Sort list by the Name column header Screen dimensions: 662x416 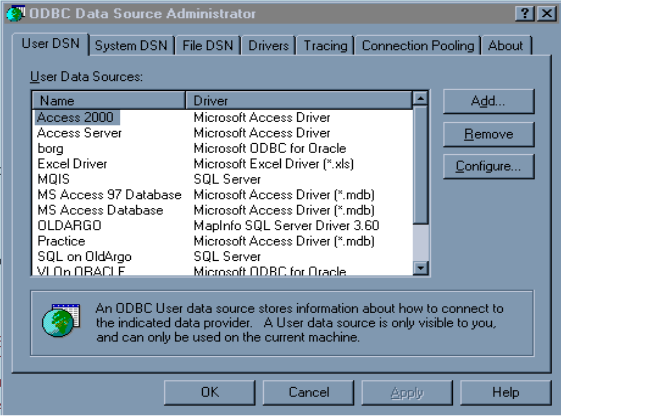[x=109, y=101]
